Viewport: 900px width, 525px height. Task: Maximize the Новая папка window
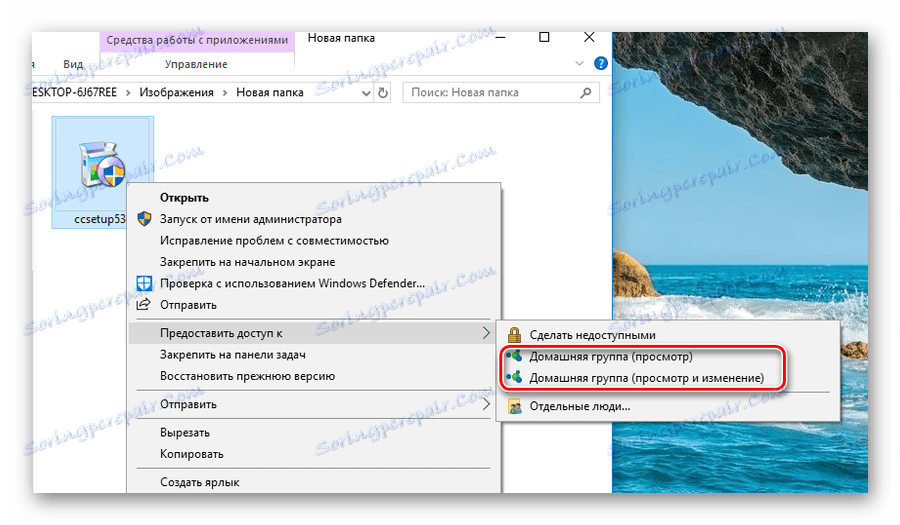[x=544, y=37]
